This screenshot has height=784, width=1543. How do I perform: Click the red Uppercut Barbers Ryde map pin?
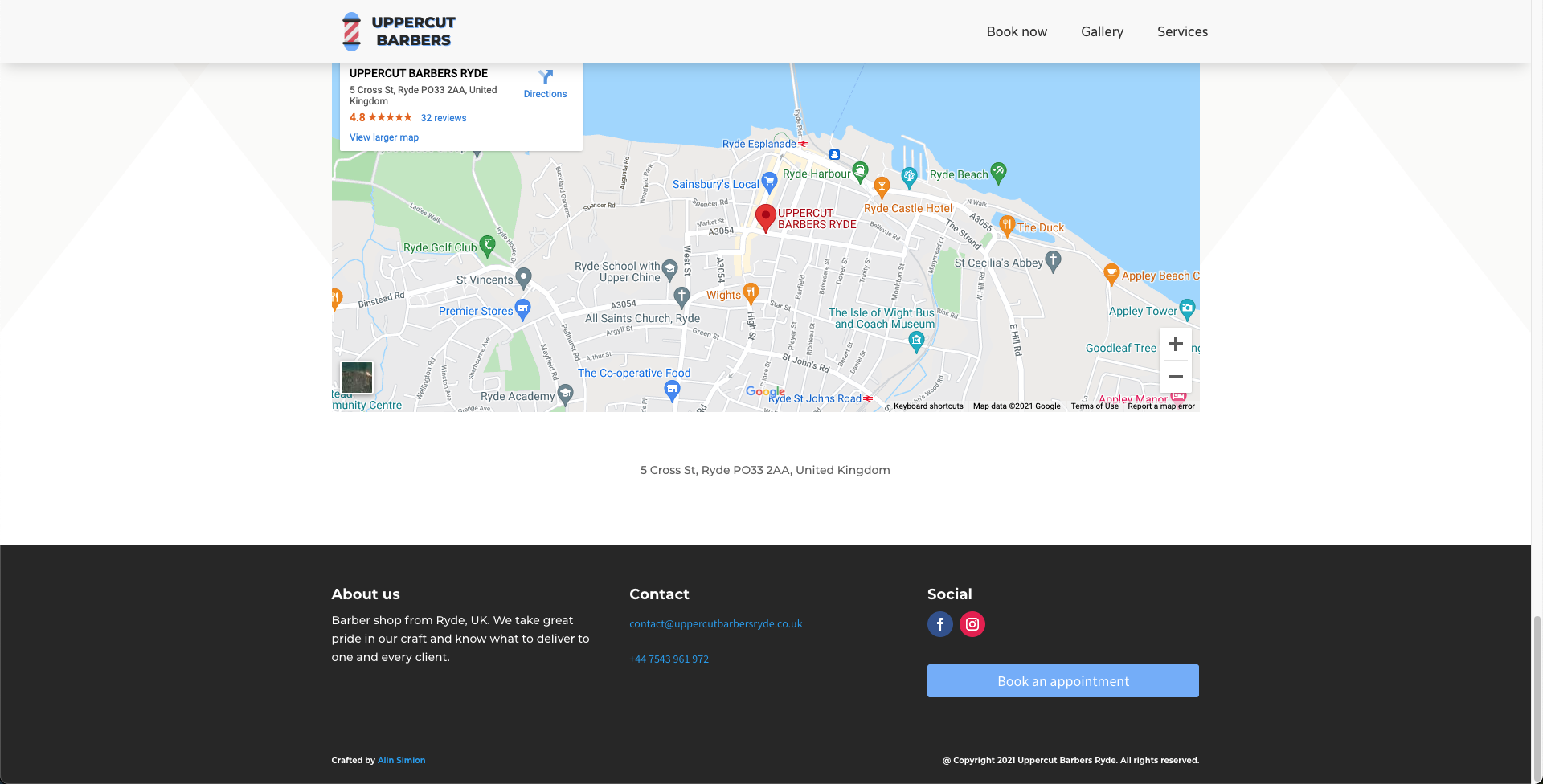(766, 217)
